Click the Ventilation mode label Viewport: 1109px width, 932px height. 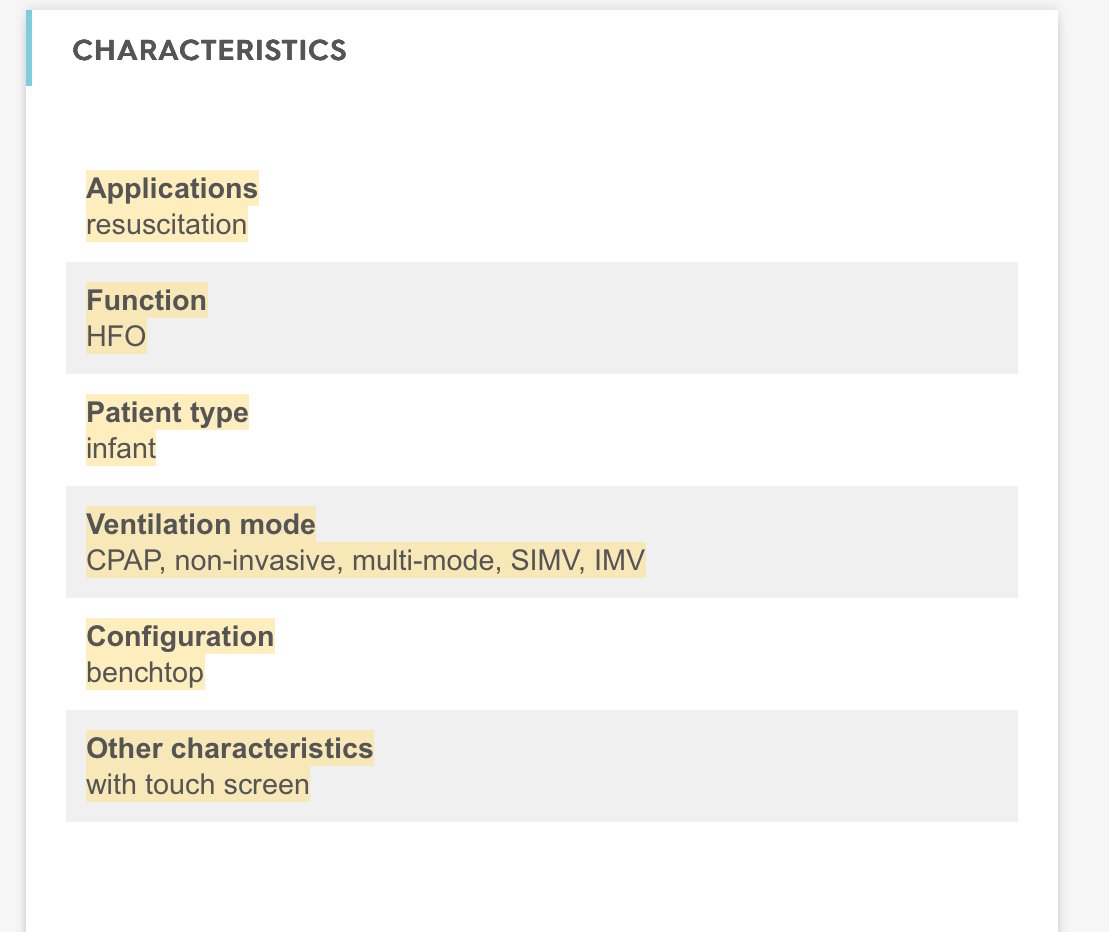(x=200, y=524)
